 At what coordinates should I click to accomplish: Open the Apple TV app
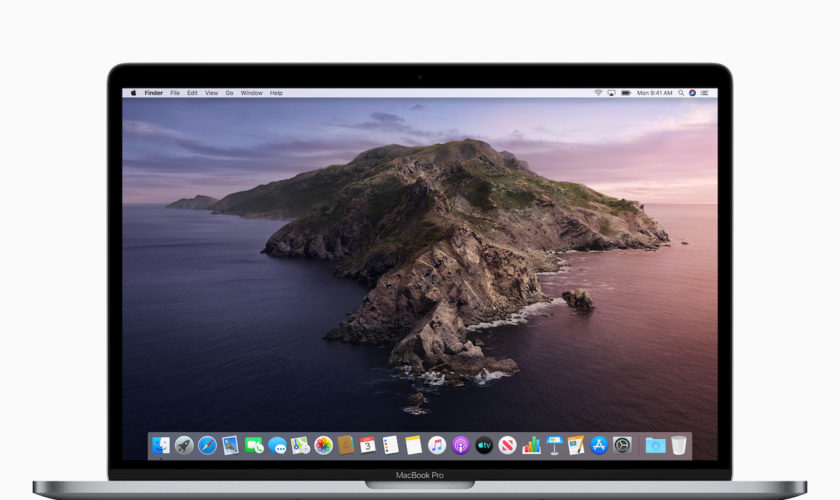pyautogui.click(x=484, y=445)
